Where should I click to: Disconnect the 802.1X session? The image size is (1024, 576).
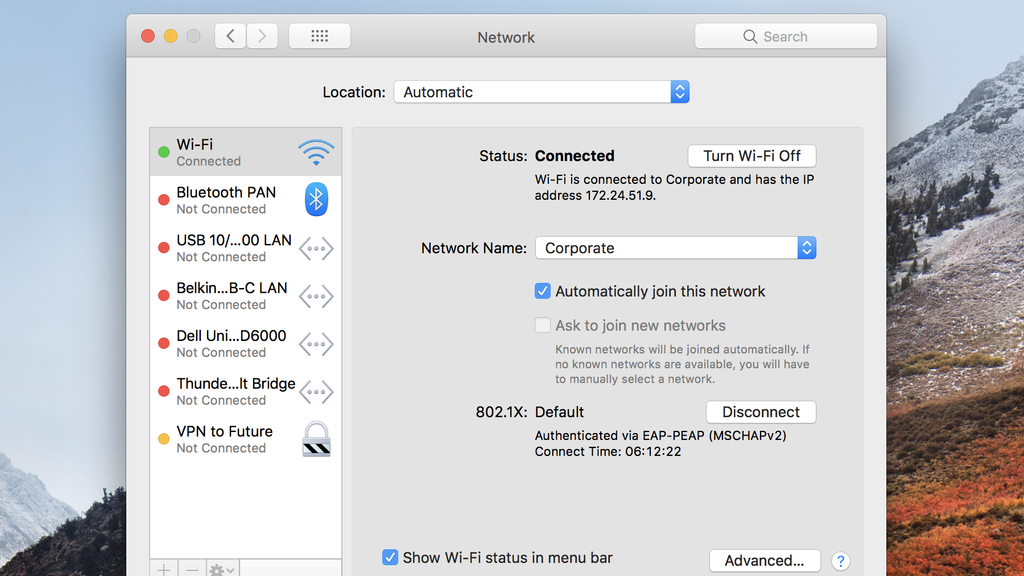(x=761, y=412)
